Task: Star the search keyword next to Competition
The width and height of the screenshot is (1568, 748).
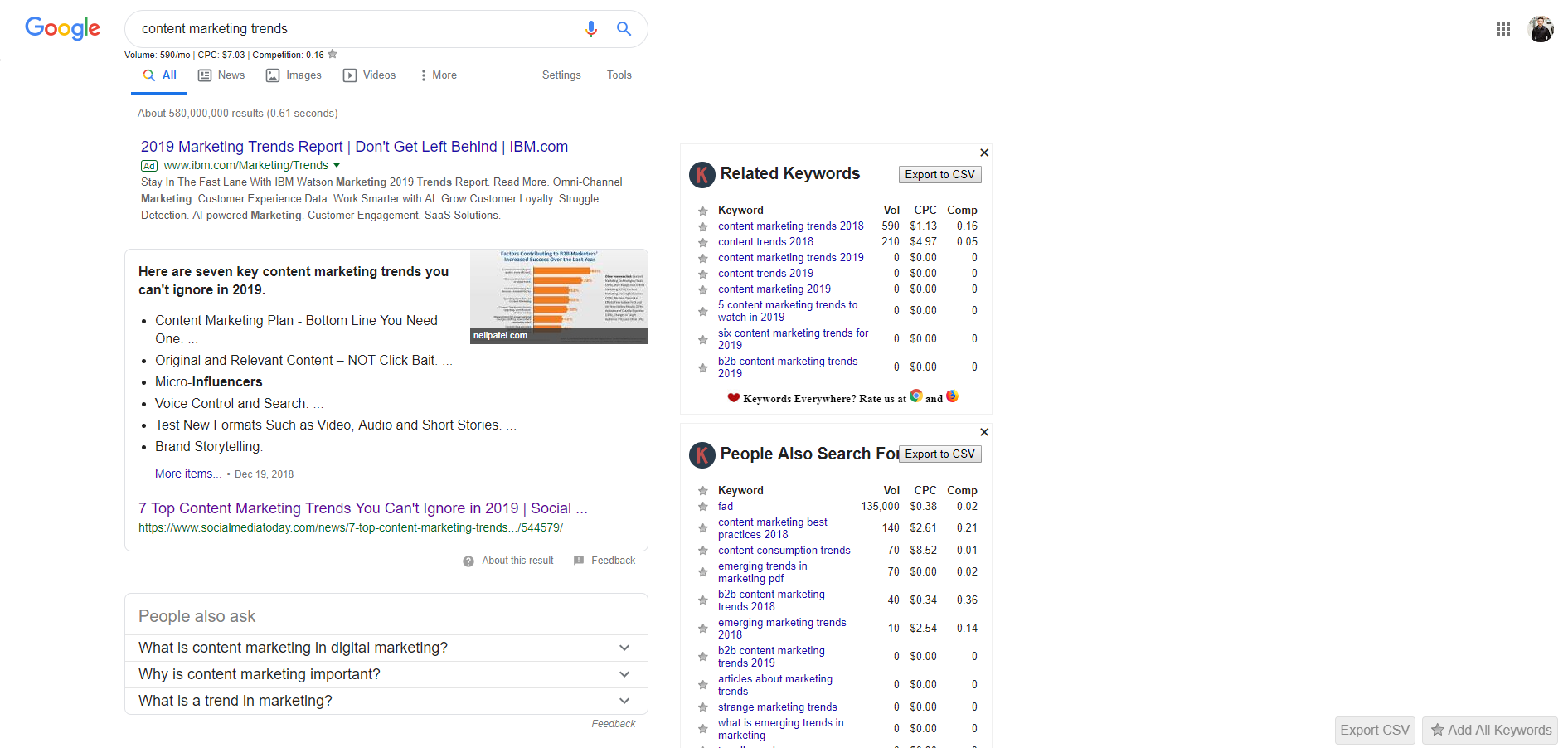Action: (333, 54)
